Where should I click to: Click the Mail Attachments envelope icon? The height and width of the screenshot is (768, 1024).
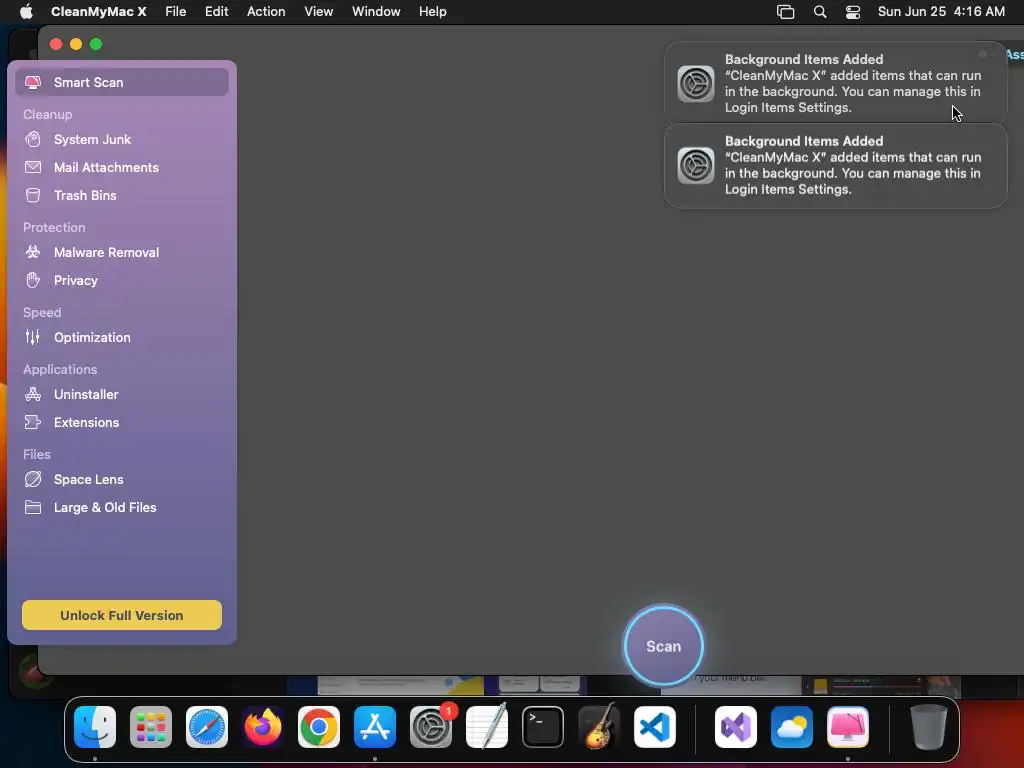(33, 167)
